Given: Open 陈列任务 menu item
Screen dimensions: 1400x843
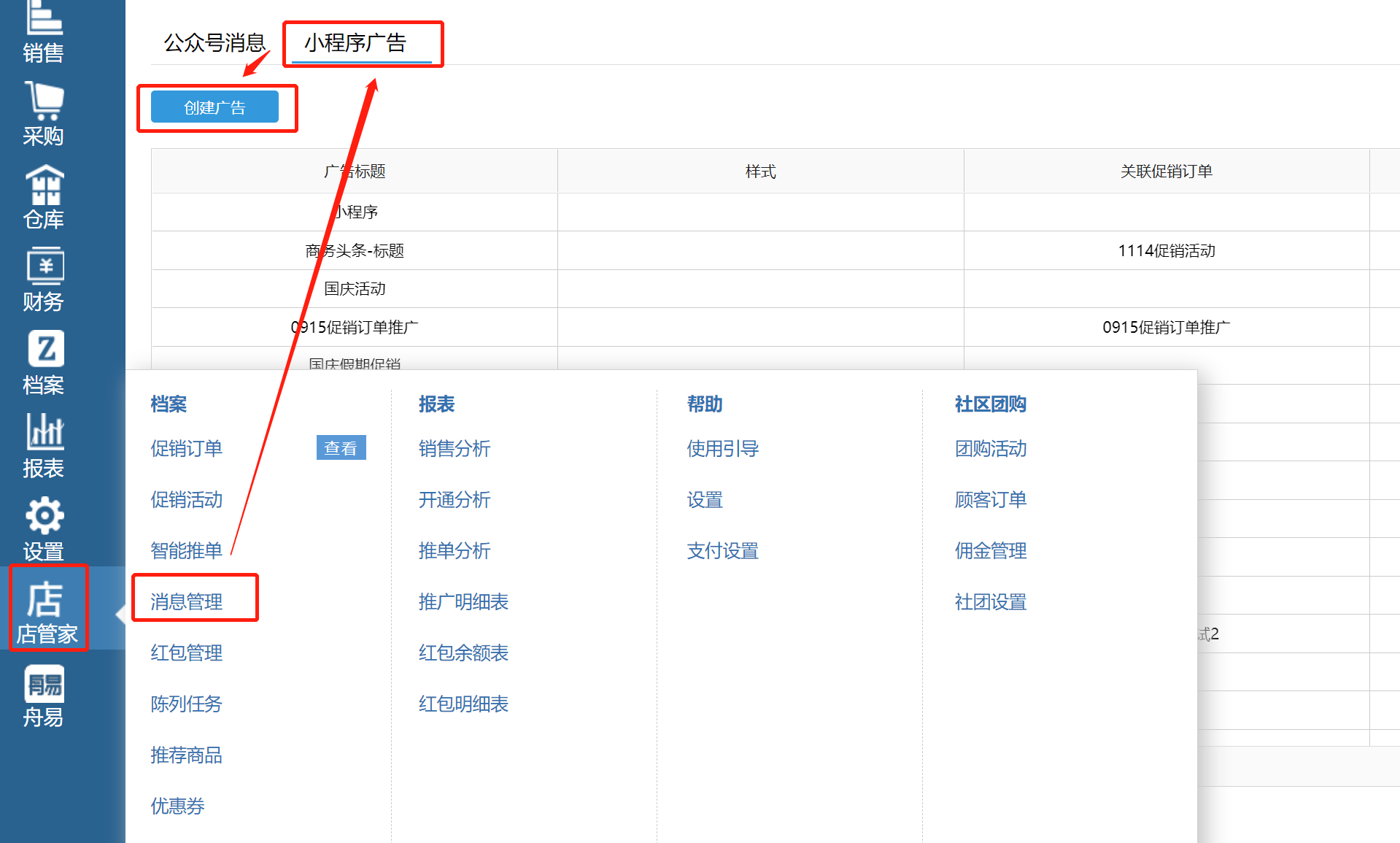Looking at the screenshot, I should tap(186, 704).
